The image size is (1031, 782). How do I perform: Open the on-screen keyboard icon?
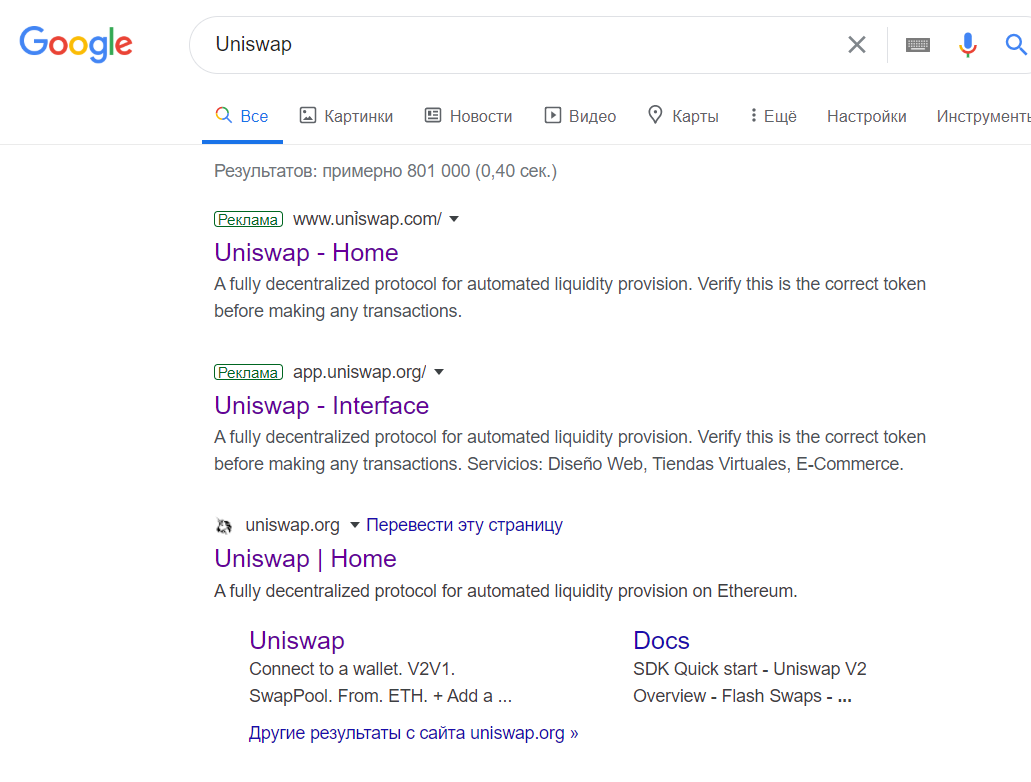(x=917, y=45)
